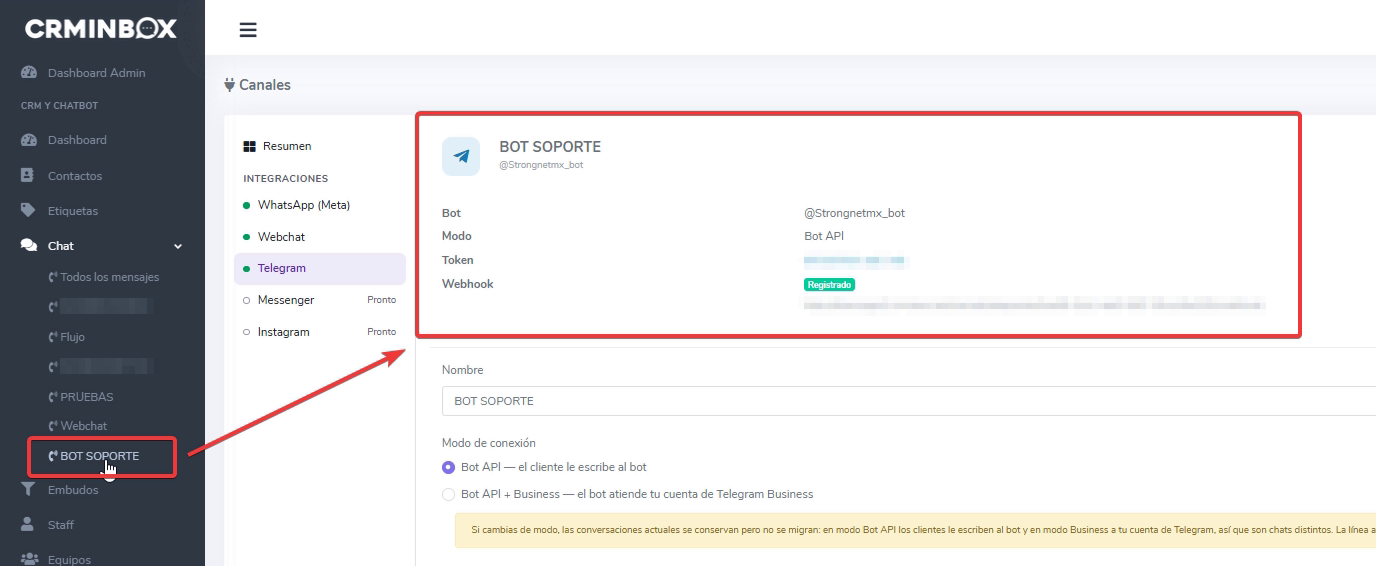Click the phone icon beside Webchat in sidebar
This screenshot has width=1376, height=566.
pos(53,426)
